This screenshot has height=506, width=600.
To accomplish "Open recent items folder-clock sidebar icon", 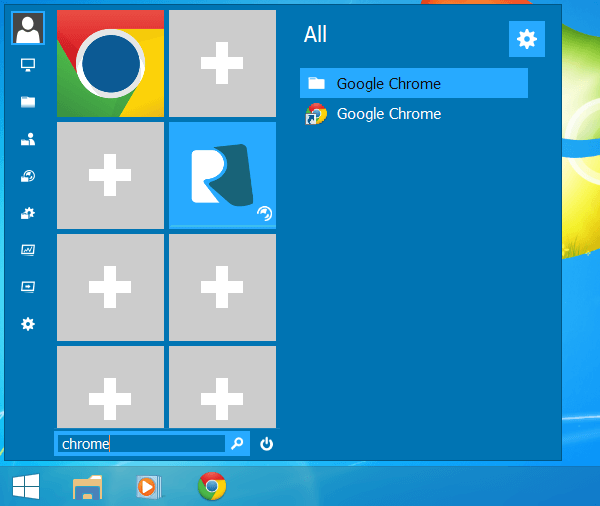I will click(x=28, y=176).
